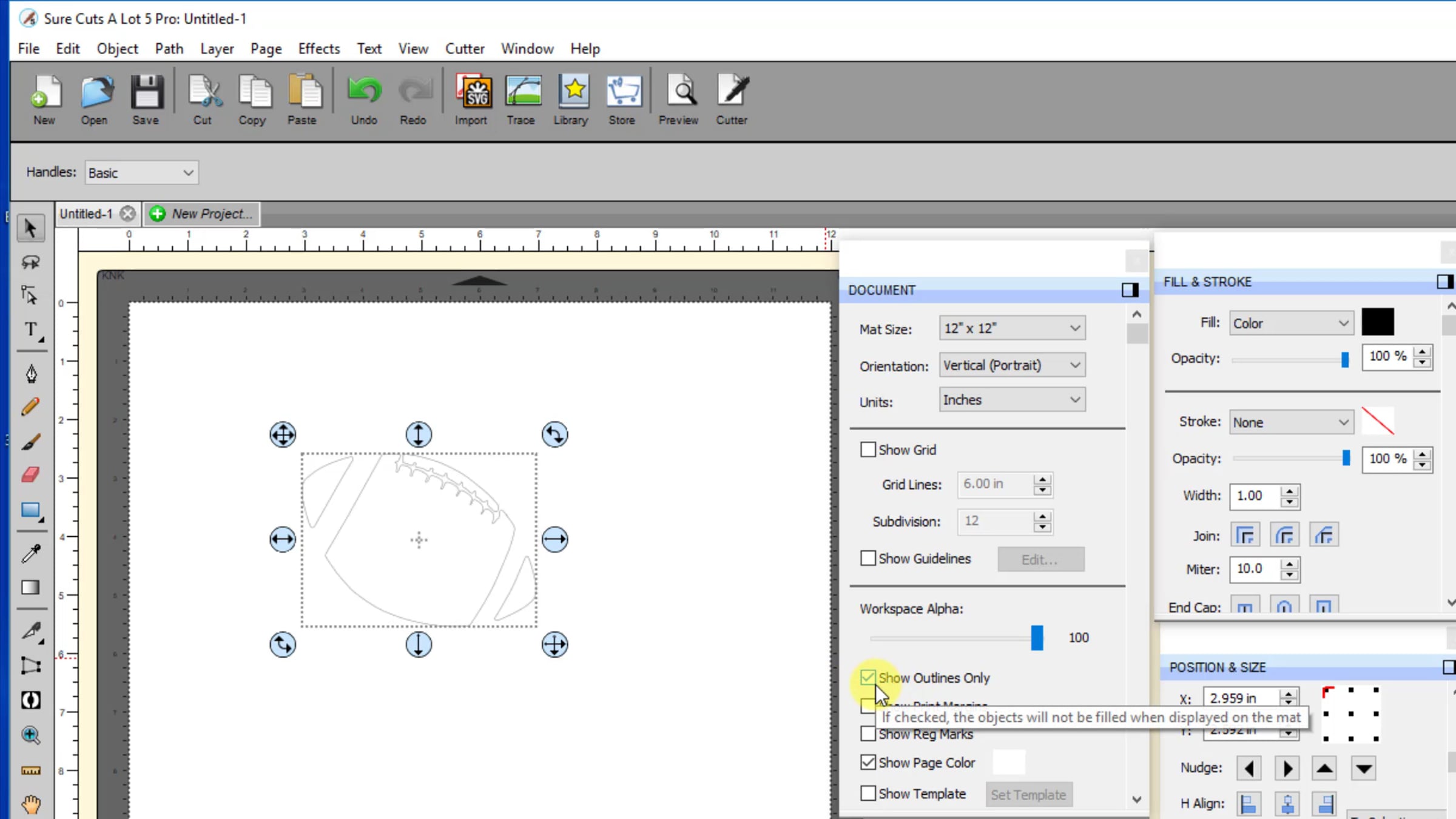Open the Cutter toolbar icon
The height and width of the screenshot is (819, 1456).
click(732, 99)
